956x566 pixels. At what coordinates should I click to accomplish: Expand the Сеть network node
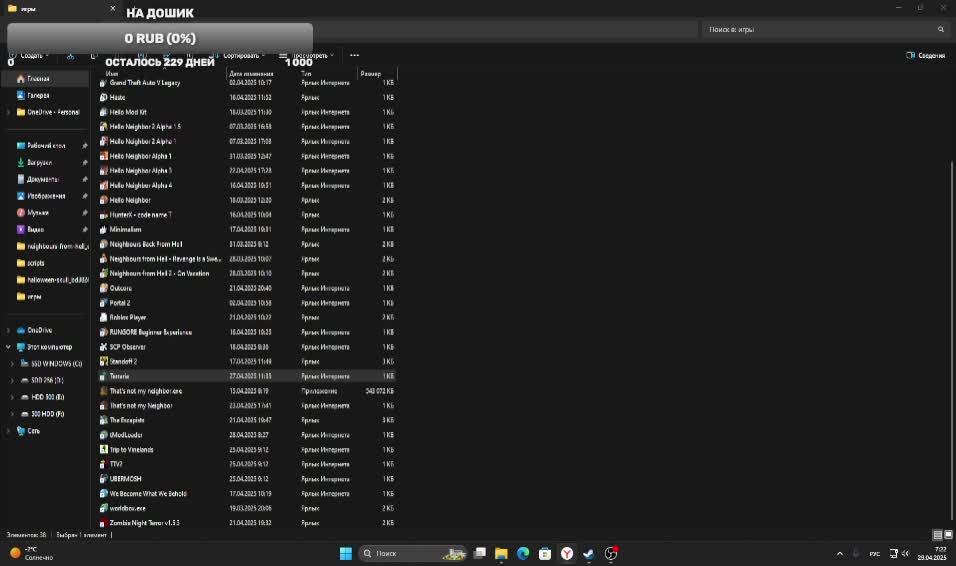point(9,431)
